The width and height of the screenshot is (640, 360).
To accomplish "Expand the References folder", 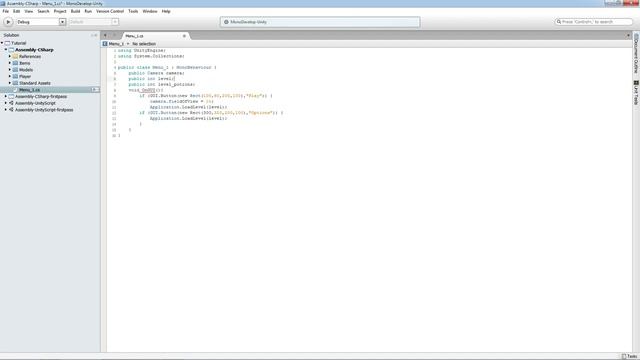I will [10, 56].
